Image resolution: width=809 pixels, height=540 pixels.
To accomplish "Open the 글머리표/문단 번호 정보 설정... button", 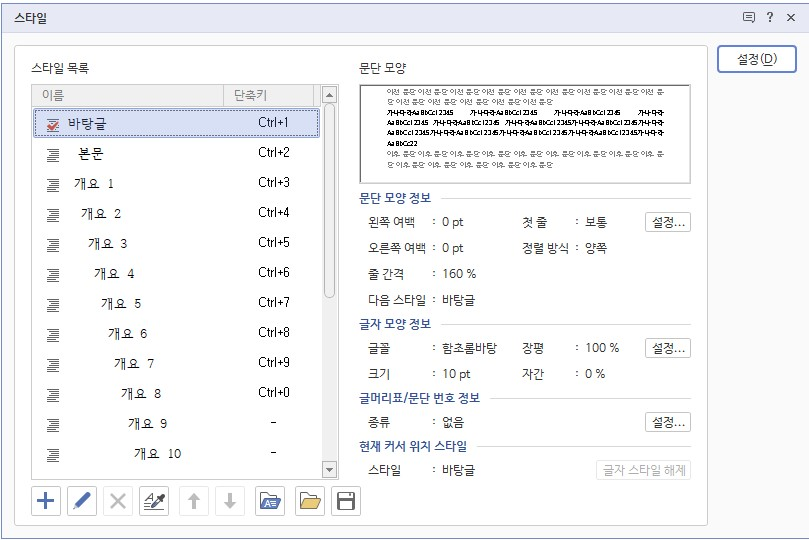I will [668, 422].
